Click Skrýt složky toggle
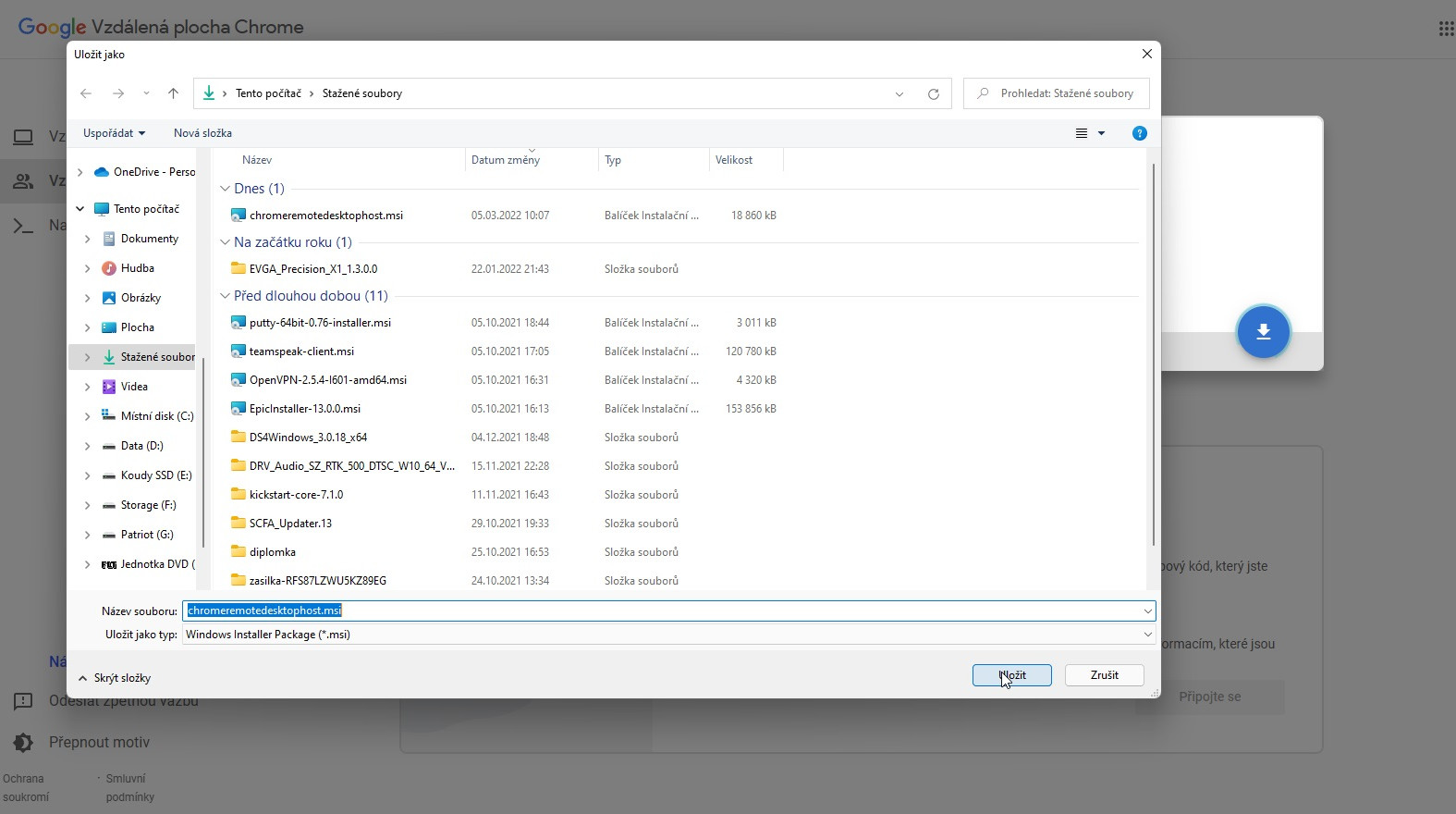The image size is (1456, 814). [115, 678]
